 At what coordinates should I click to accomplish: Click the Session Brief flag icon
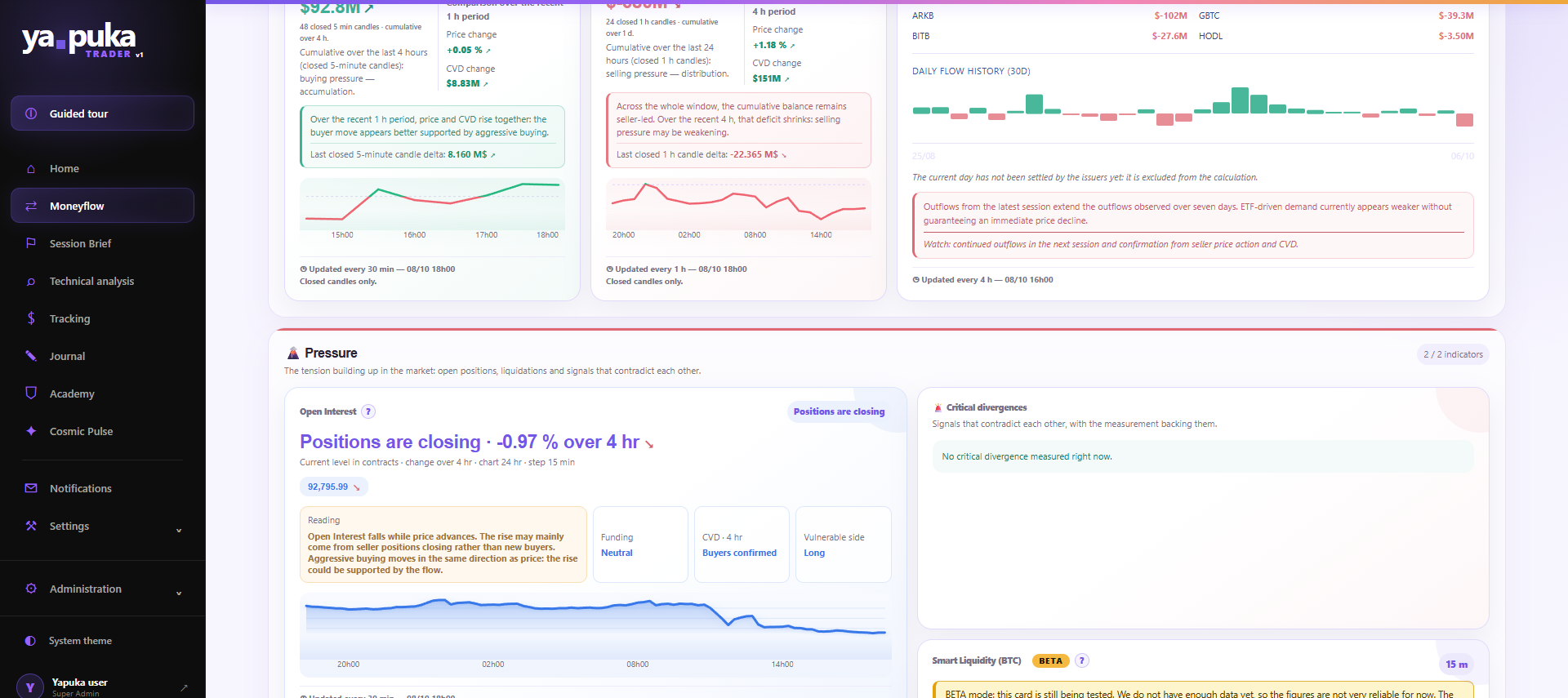coord(31,243)
